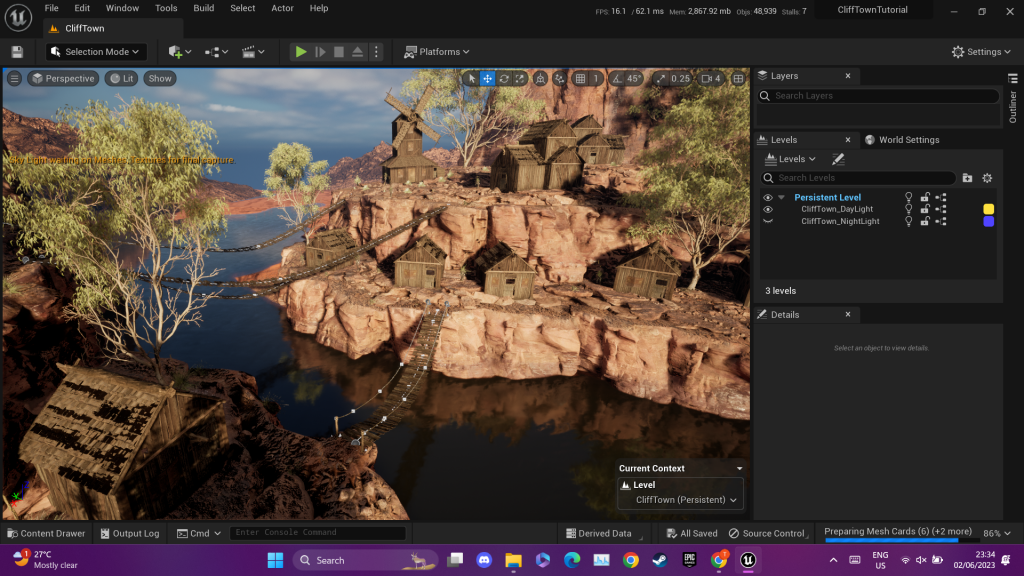Open Levels panel settings gear
Viewport: 1024px width, 576px height.
[987, 178]
